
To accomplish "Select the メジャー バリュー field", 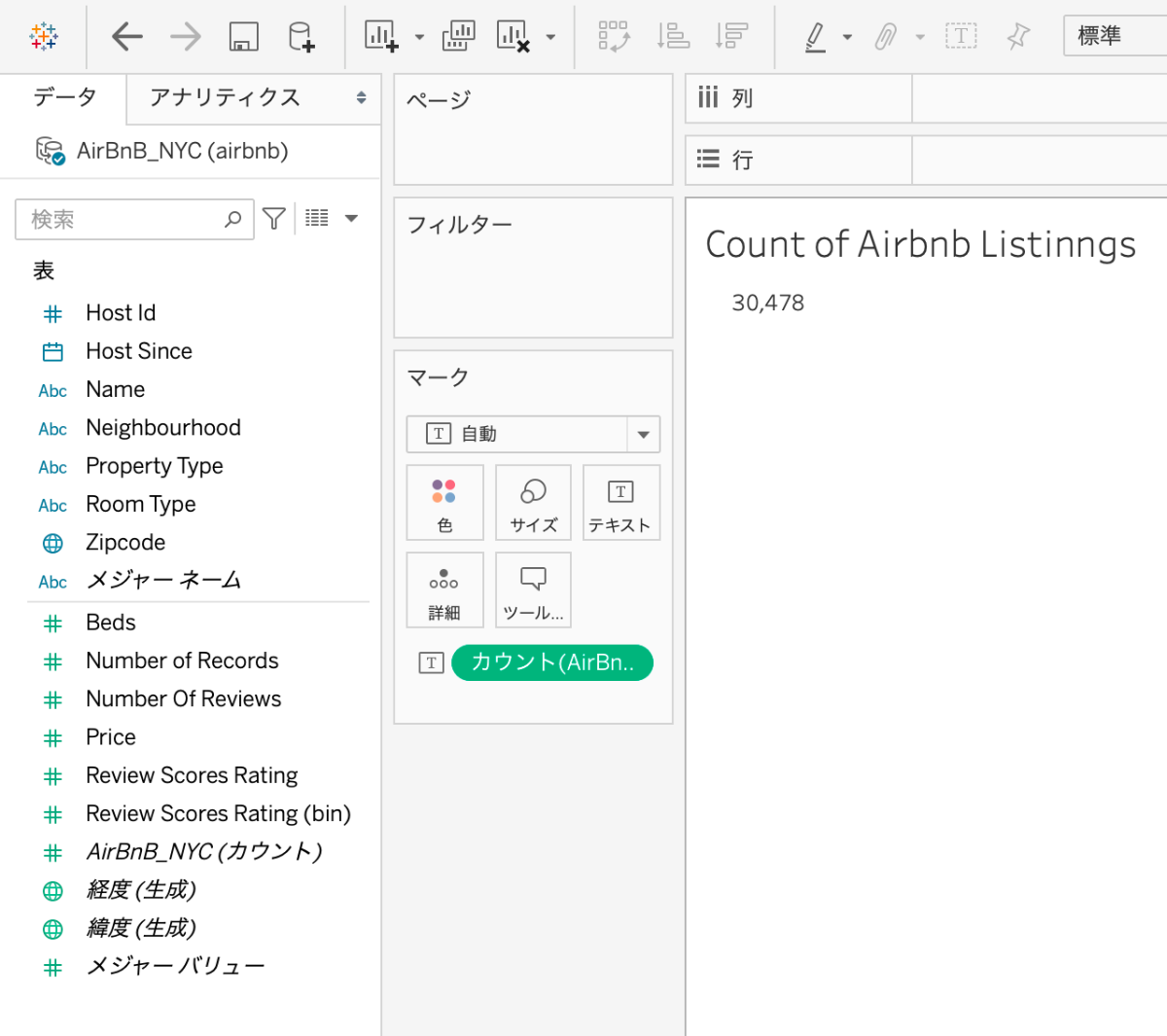I will tap(175, 967).
